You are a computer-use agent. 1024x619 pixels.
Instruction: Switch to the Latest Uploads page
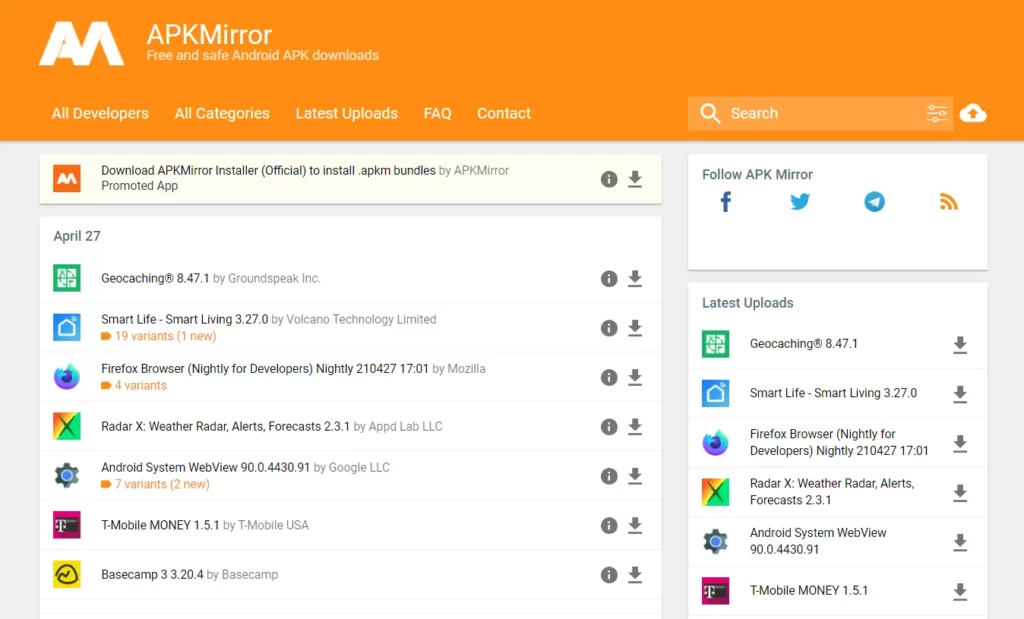(346, 113)
